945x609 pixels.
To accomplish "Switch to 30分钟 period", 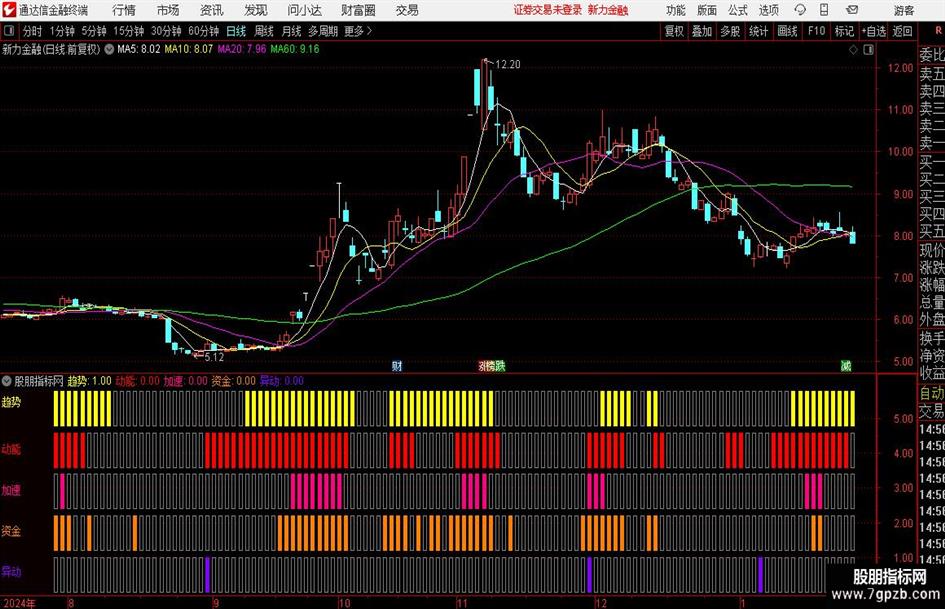I will point(166,31).
